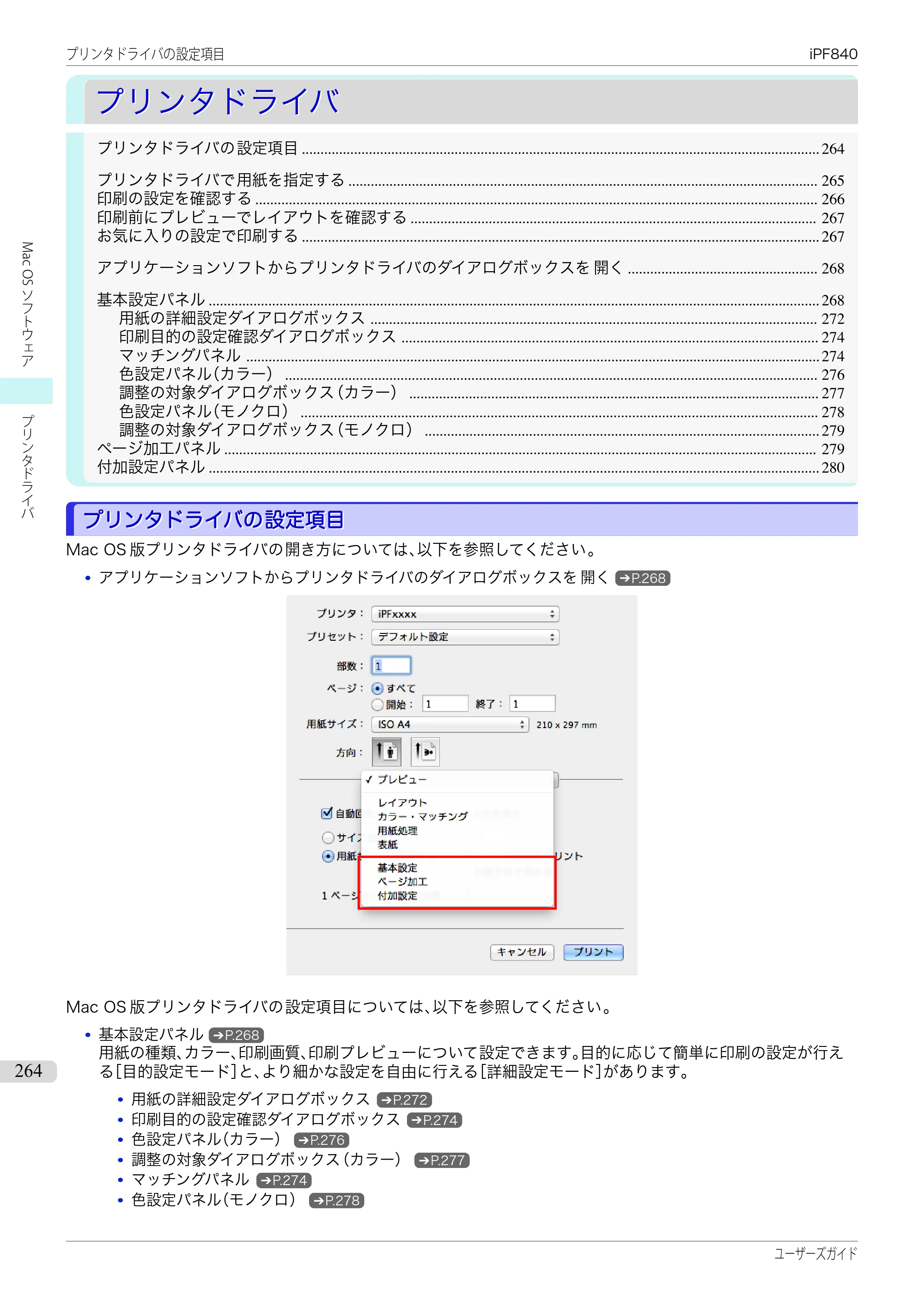Screen dimensions: 924x1307
Task: Select the すべて pages radio button
Action: tap(377, 688)
